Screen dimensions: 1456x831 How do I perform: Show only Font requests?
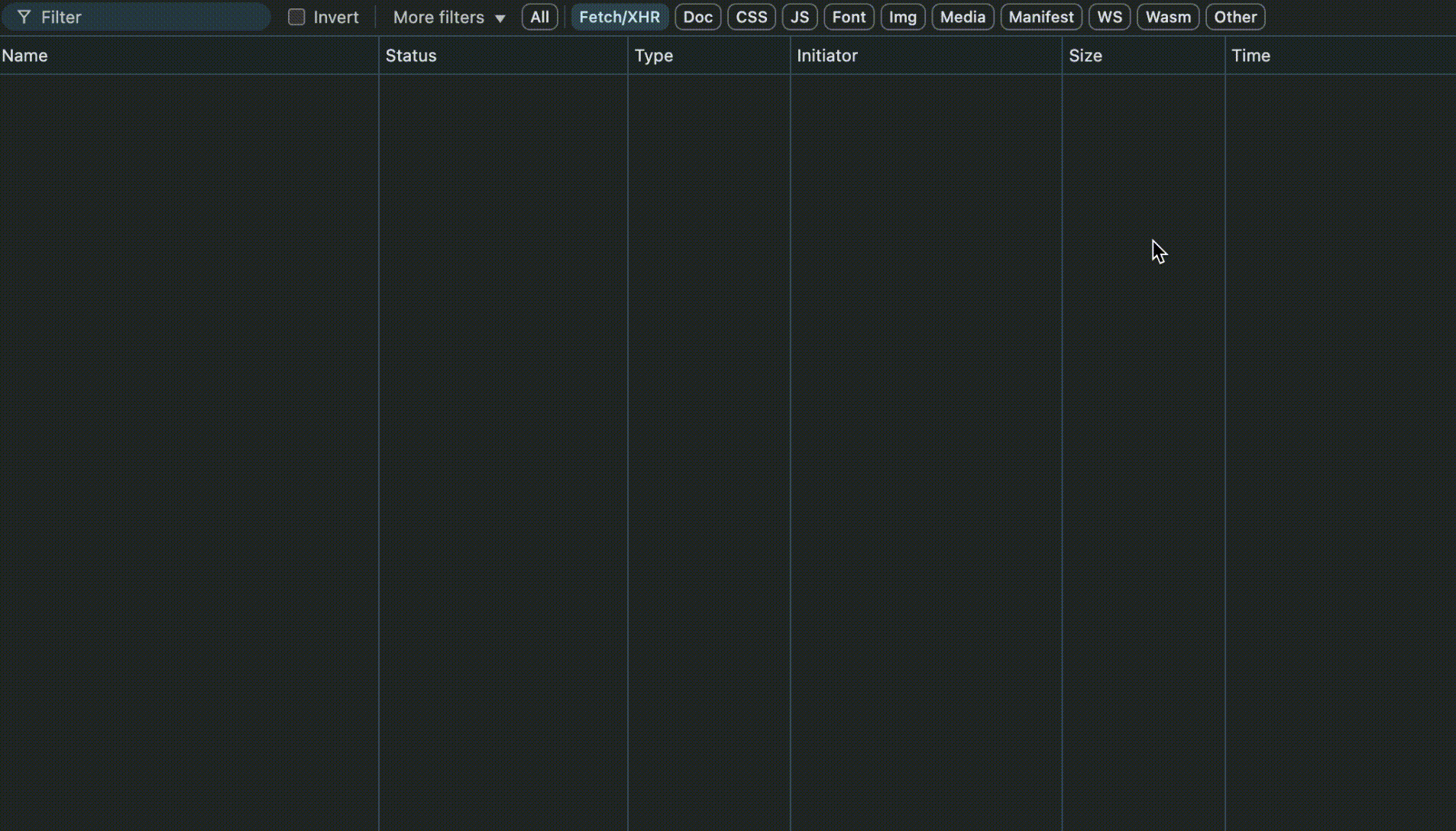click(x=849, y=17)
